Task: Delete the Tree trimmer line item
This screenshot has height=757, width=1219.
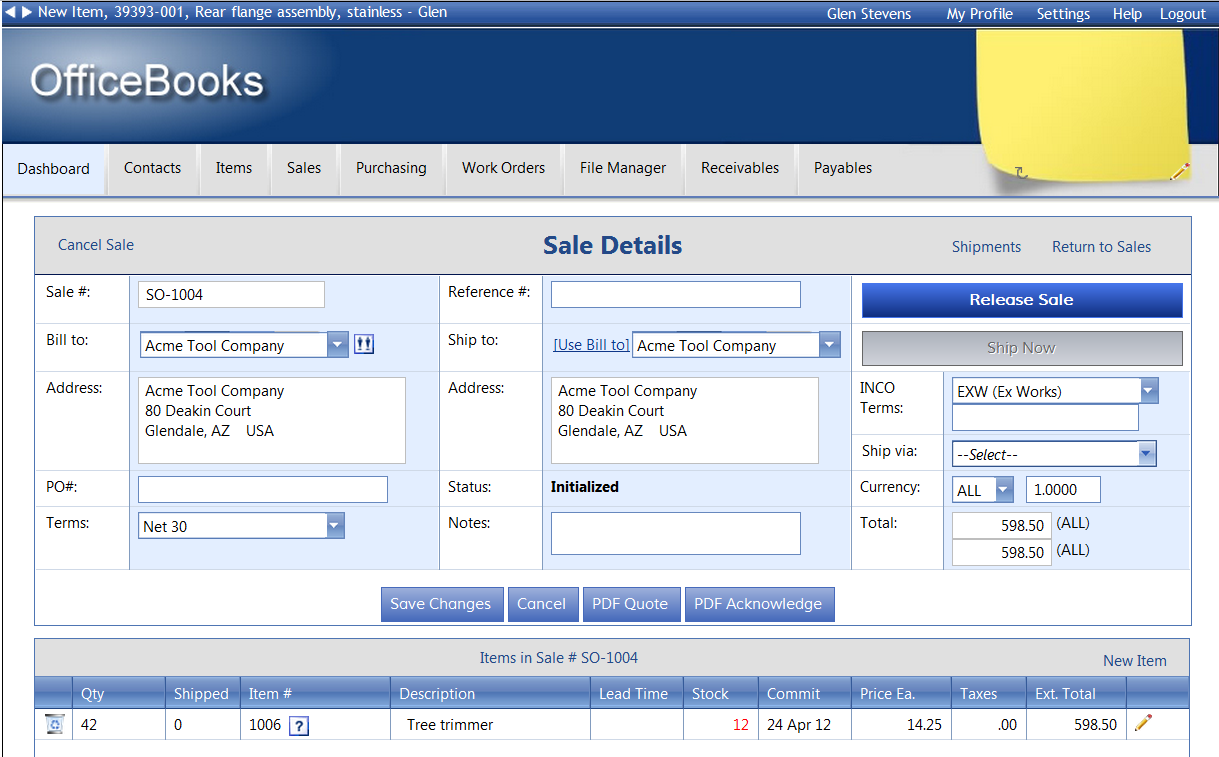Action: point(53,723)
